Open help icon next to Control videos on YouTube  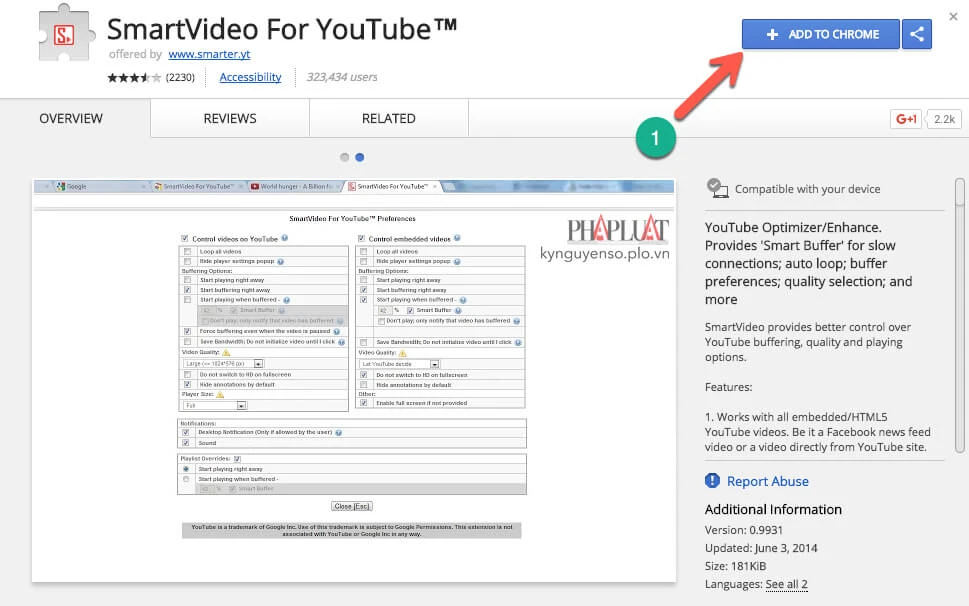284,238
